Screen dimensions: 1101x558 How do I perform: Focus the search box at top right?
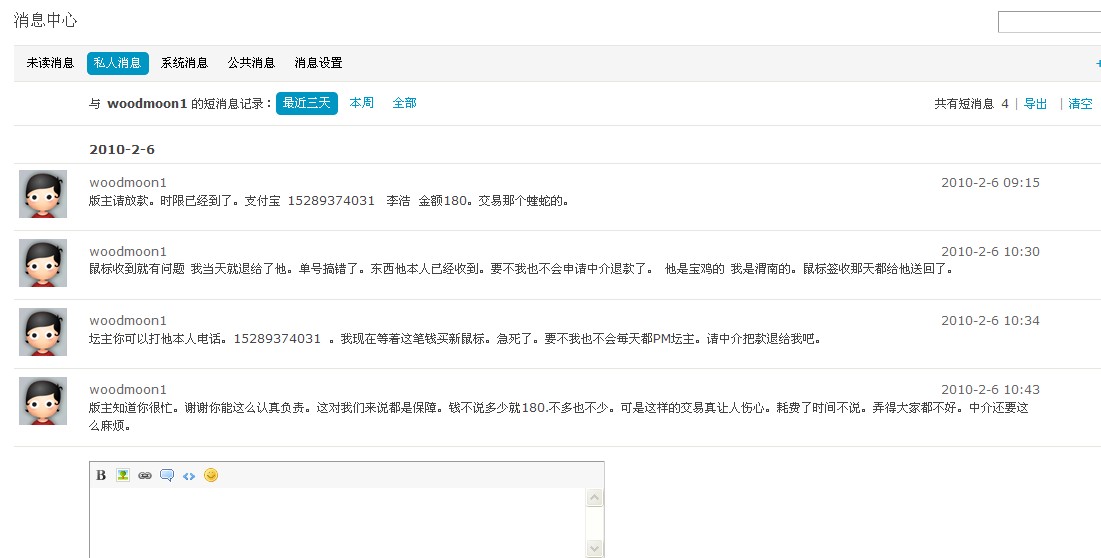pos(1048,22)
